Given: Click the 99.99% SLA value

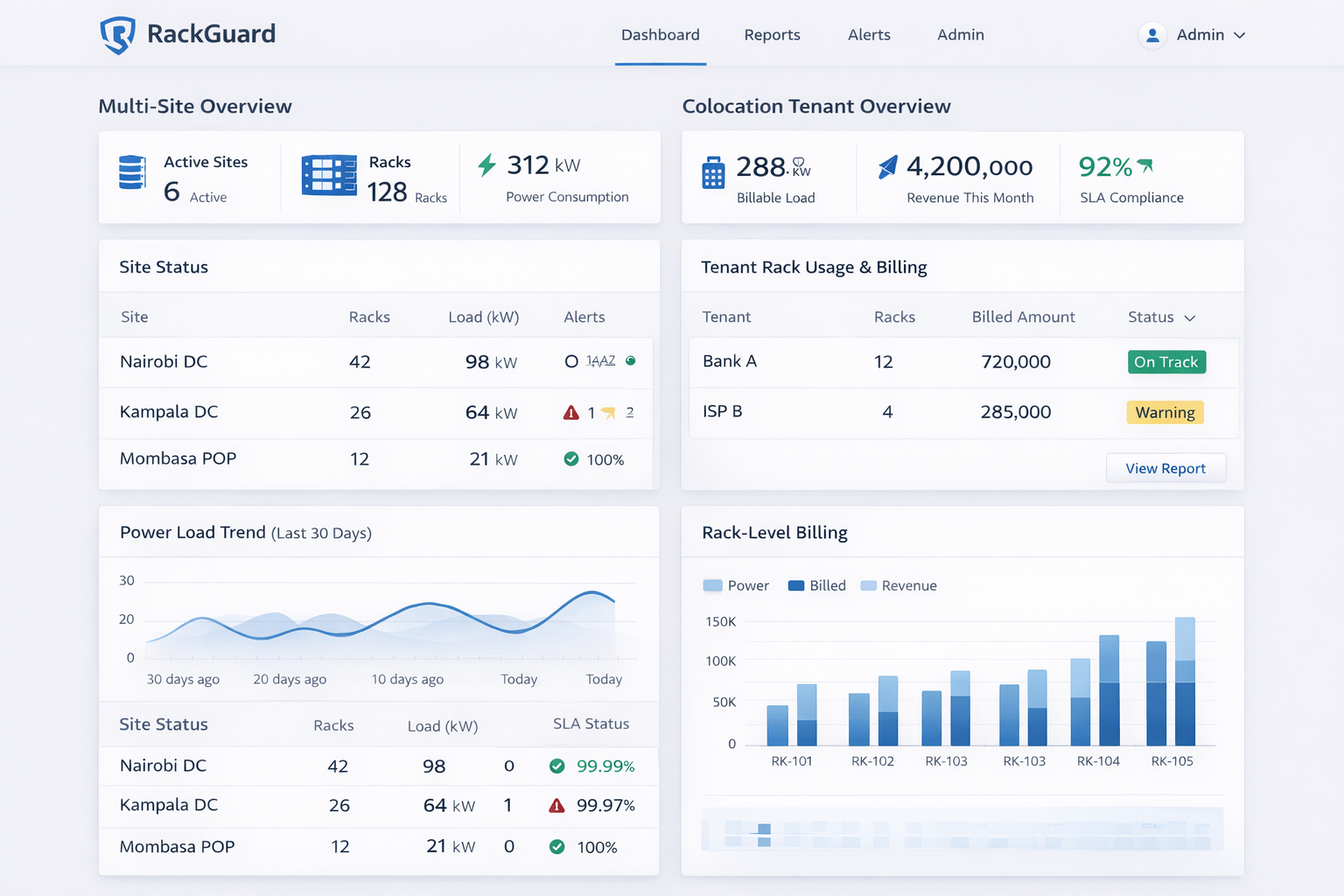Looking at the screenshot, I should click(x=605, y=766).
